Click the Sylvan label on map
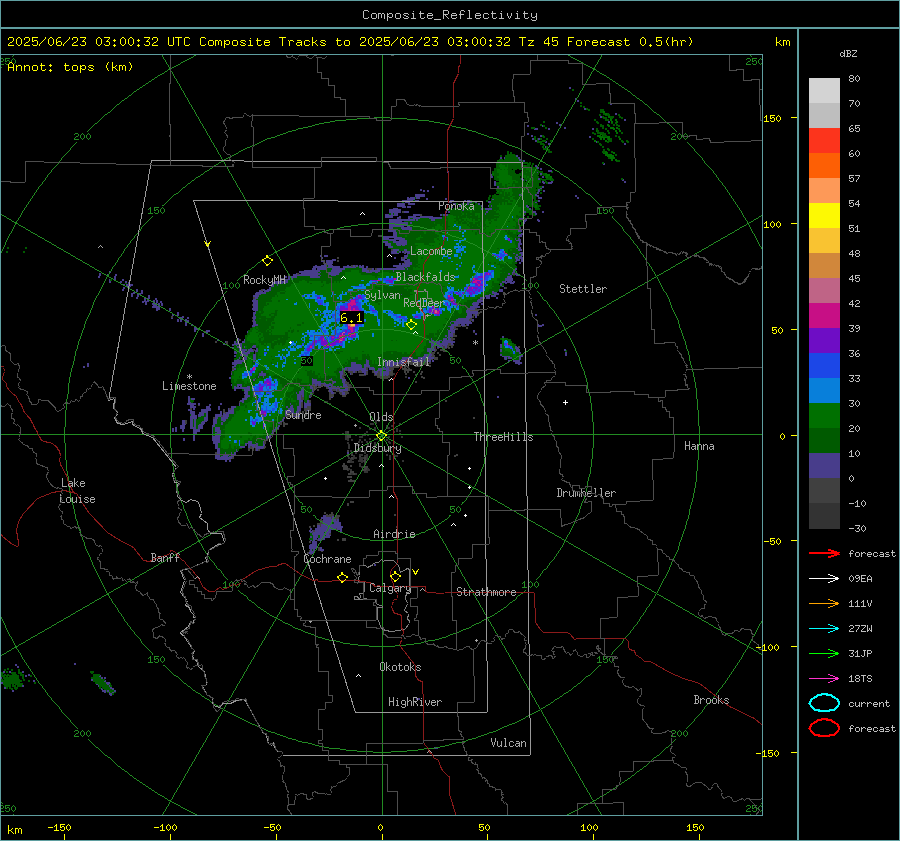Image resolution: width=900 pixels, height=841 pixels. pyautogui.click(x=382, y=295)
